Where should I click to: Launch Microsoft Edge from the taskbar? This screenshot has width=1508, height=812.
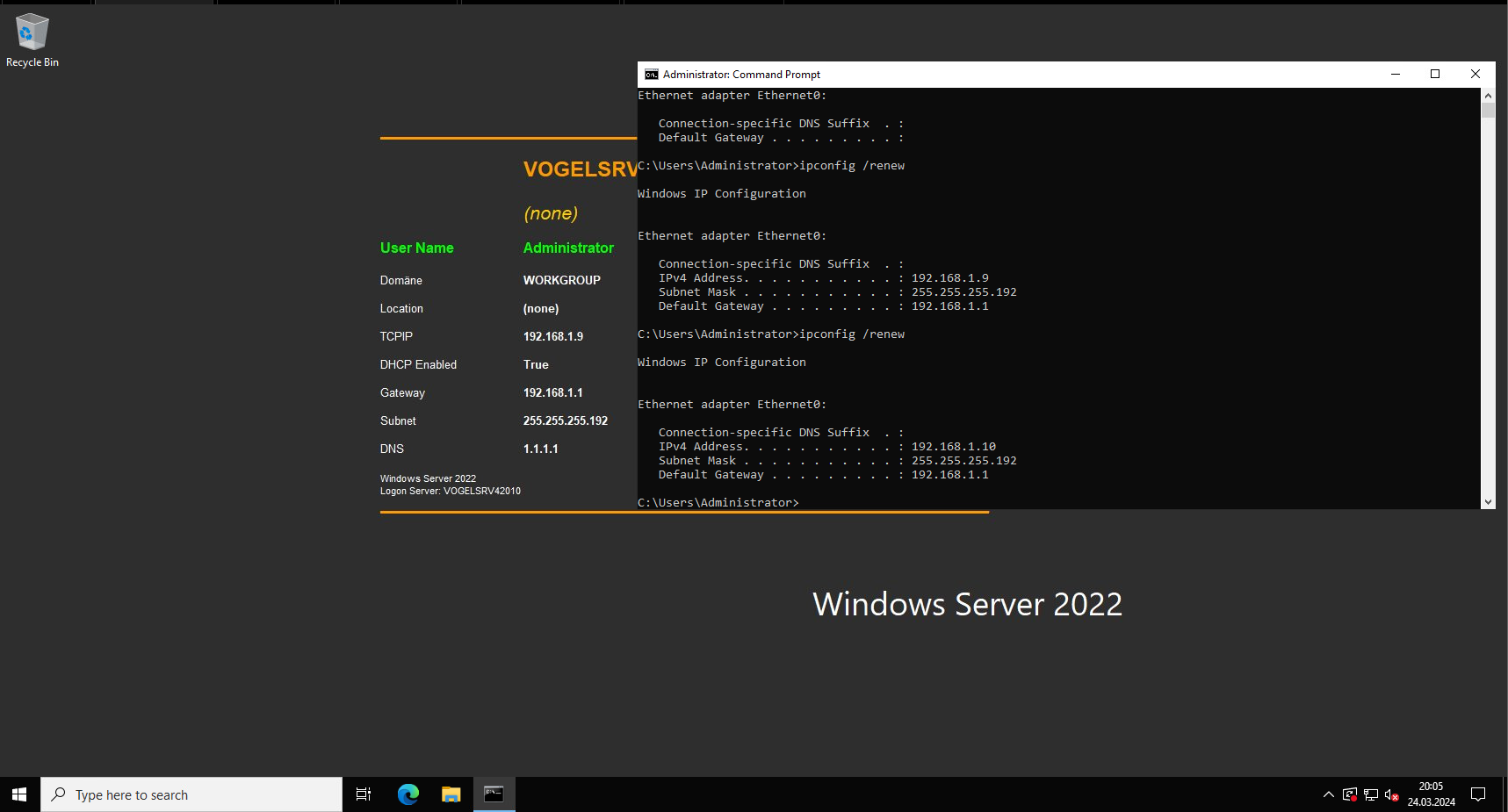click(x=408, y=794)
